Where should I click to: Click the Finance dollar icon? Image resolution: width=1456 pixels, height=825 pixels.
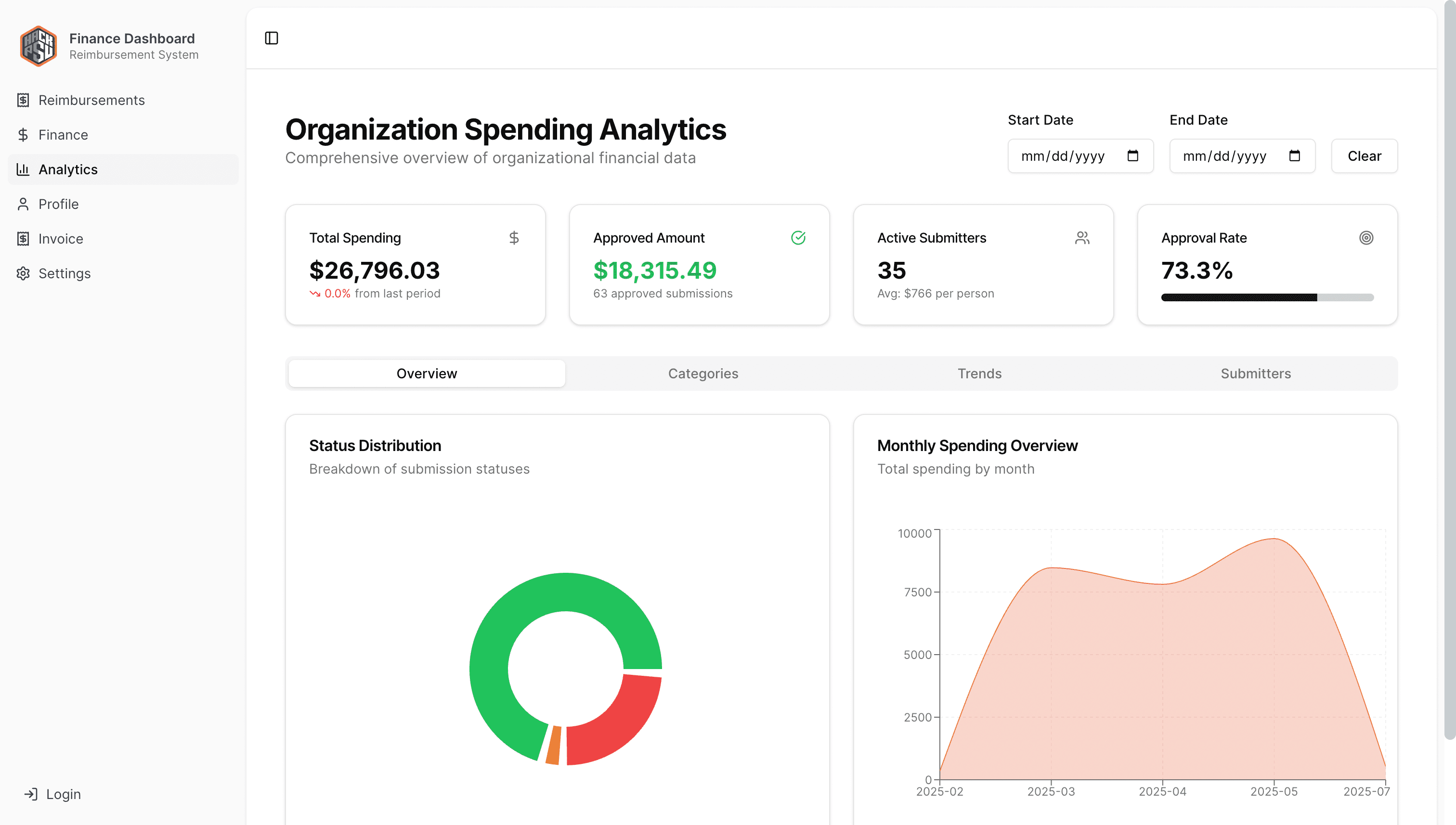(x=23, y=135)
